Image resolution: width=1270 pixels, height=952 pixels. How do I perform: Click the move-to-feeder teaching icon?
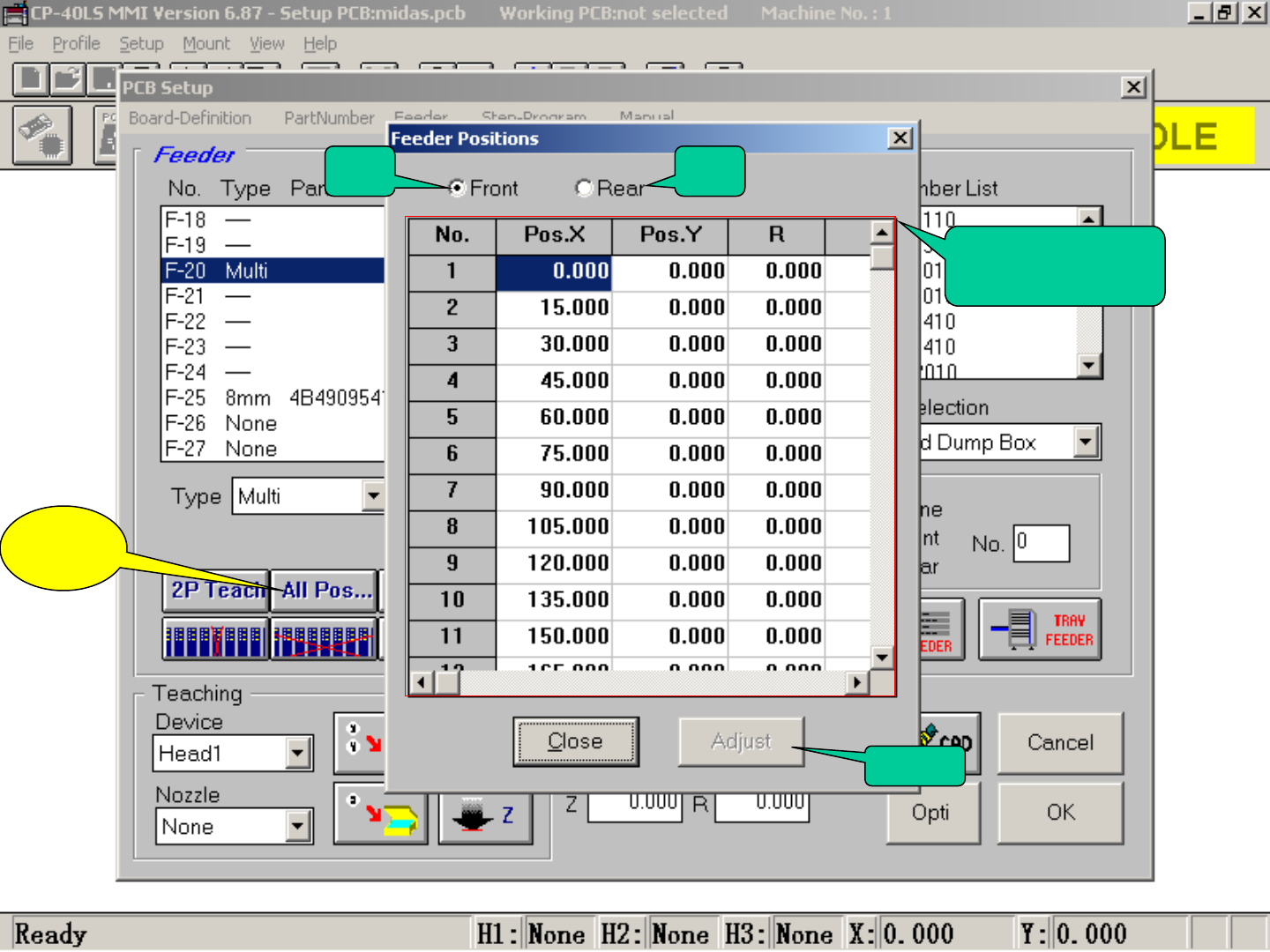pos(381,815)
